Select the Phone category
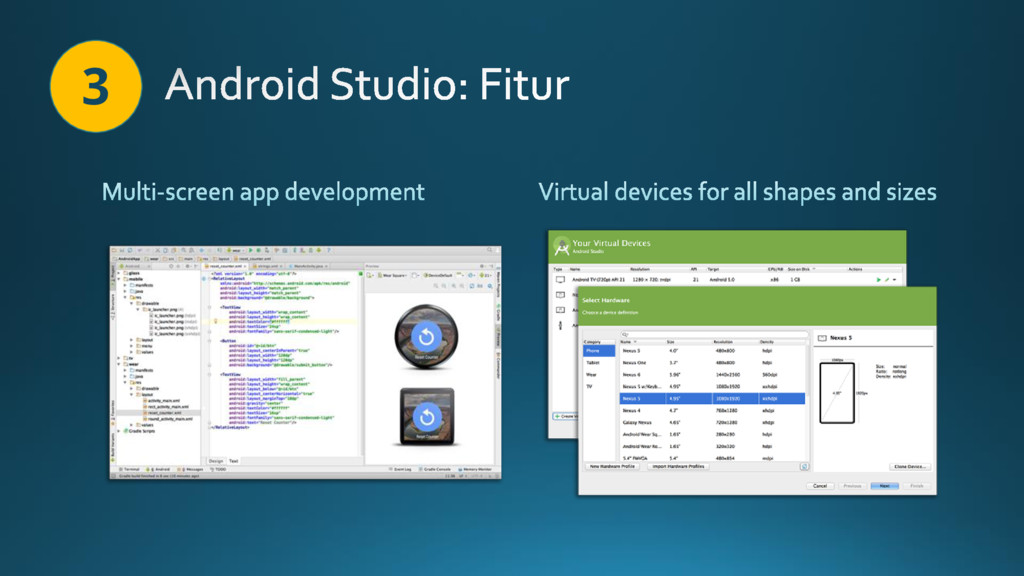 (598, 351)
